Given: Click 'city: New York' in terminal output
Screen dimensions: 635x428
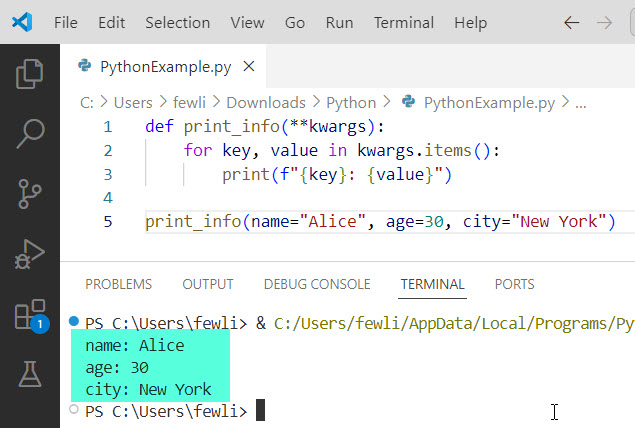Looking at the screenshot, I should coord(148,390).
